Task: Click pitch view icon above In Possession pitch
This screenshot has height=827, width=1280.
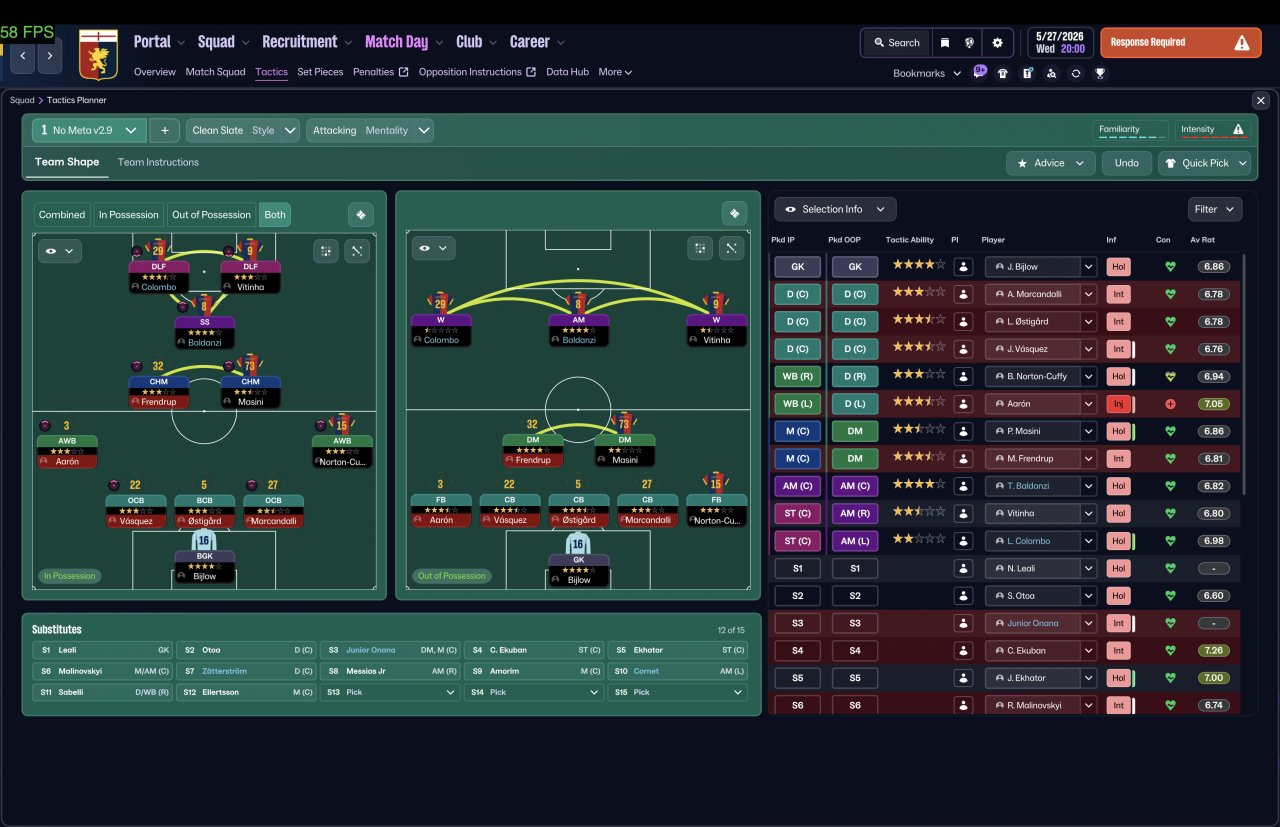Action: 361,214
